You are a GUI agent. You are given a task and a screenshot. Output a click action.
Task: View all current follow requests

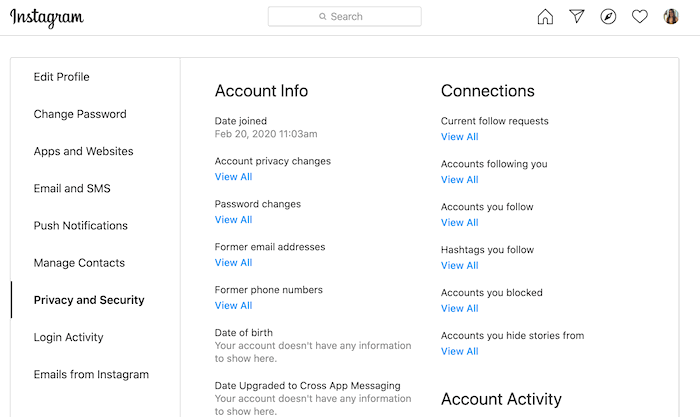[459, 137]
